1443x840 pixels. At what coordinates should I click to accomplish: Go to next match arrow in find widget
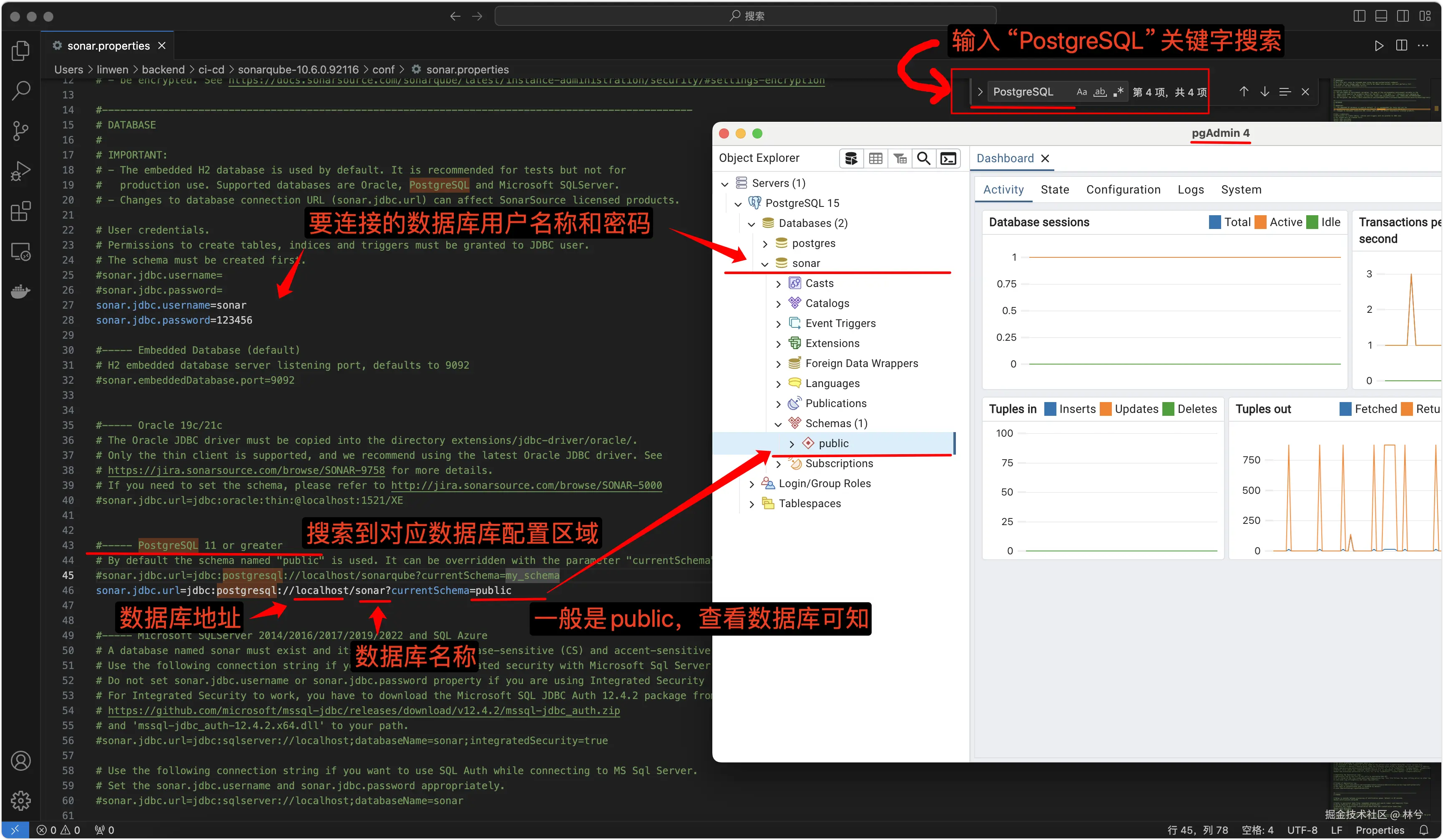[1265, 92]
